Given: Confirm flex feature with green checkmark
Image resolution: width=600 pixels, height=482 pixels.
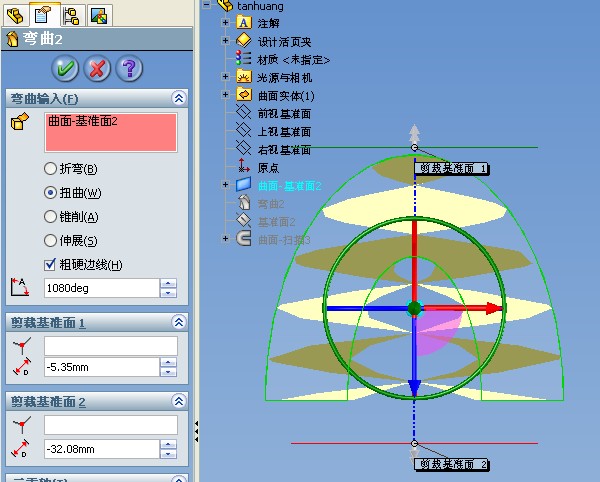Looking at the screenshot, I should (65, 68).
